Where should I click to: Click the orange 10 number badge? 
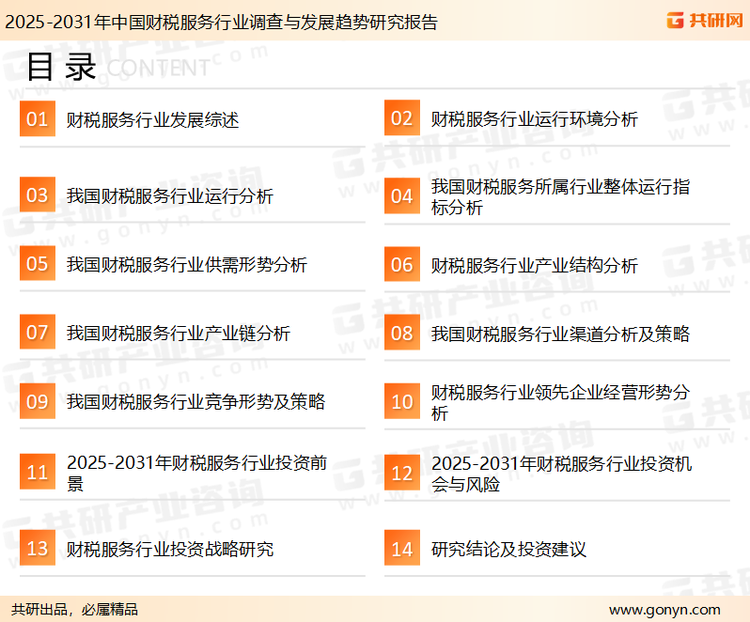click(402, 401)
